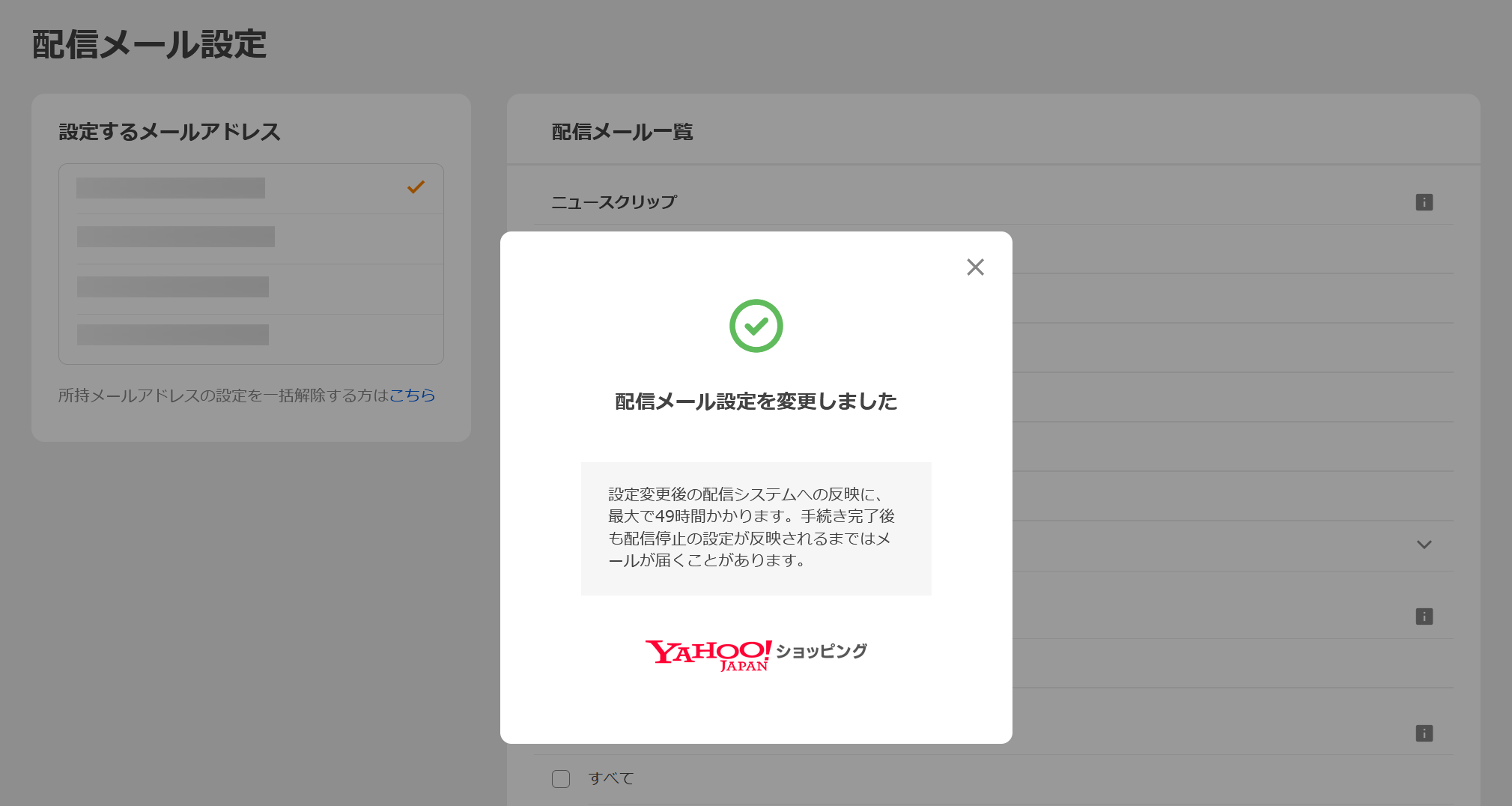The height and width of the screenshot is (806, 1512).
Task: Open the こちら bulk unsubscribe link
Action: (x=412, y=396)
